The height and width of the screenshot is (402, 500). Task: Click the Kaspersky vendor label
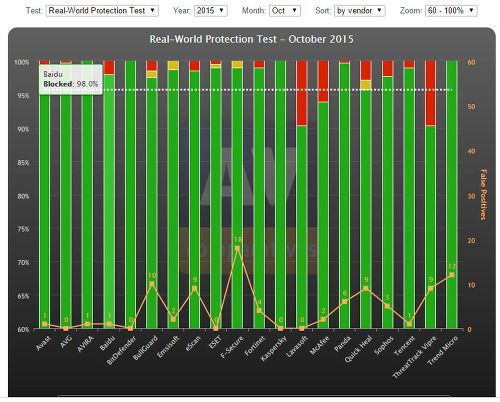pos(273,348)
